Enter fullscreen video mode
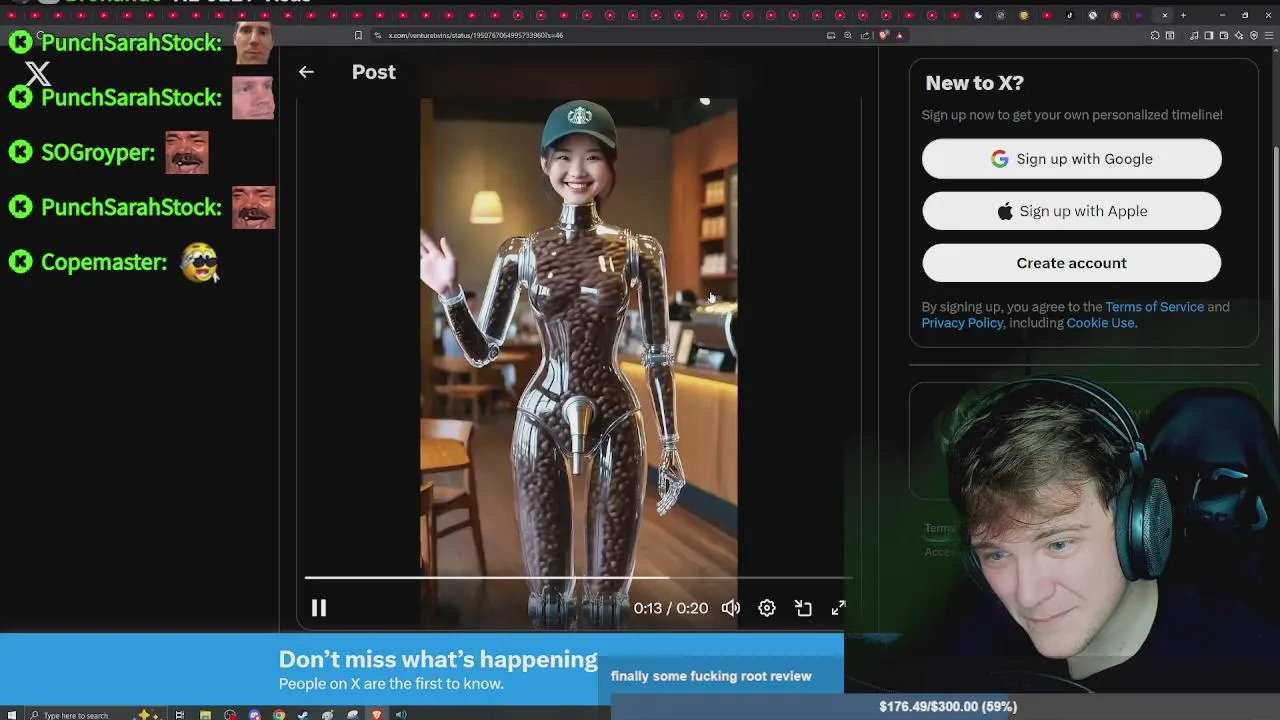 coord(838,608)
